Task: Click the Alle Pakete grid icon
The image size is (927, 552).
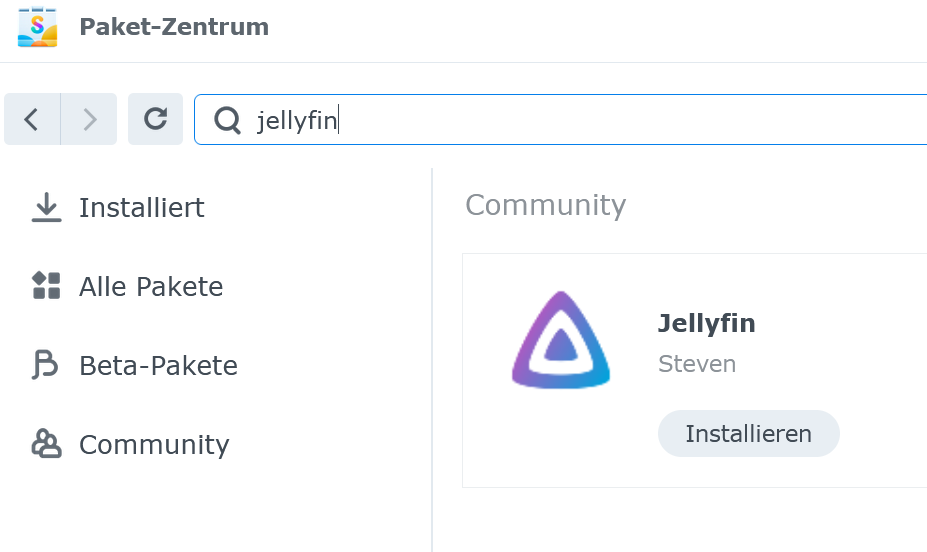Action: pyautogui.click(x=46, y=286)
